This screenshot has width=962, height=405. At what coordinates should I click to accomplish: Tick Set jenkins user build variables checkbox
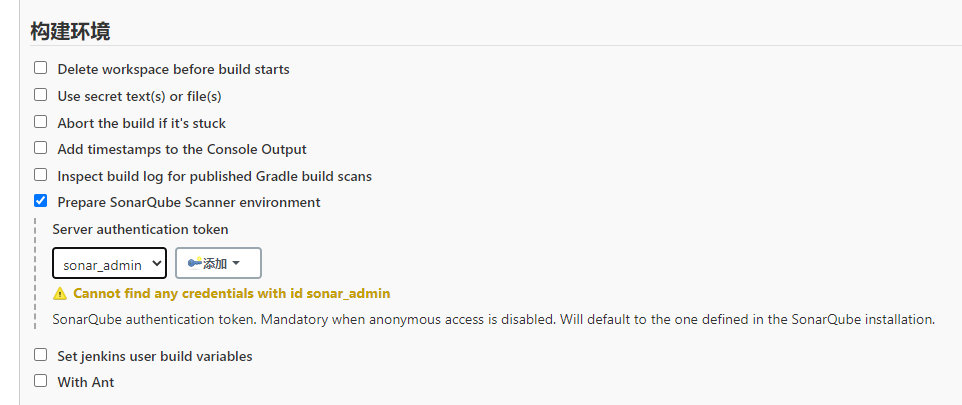pos(40,355)
